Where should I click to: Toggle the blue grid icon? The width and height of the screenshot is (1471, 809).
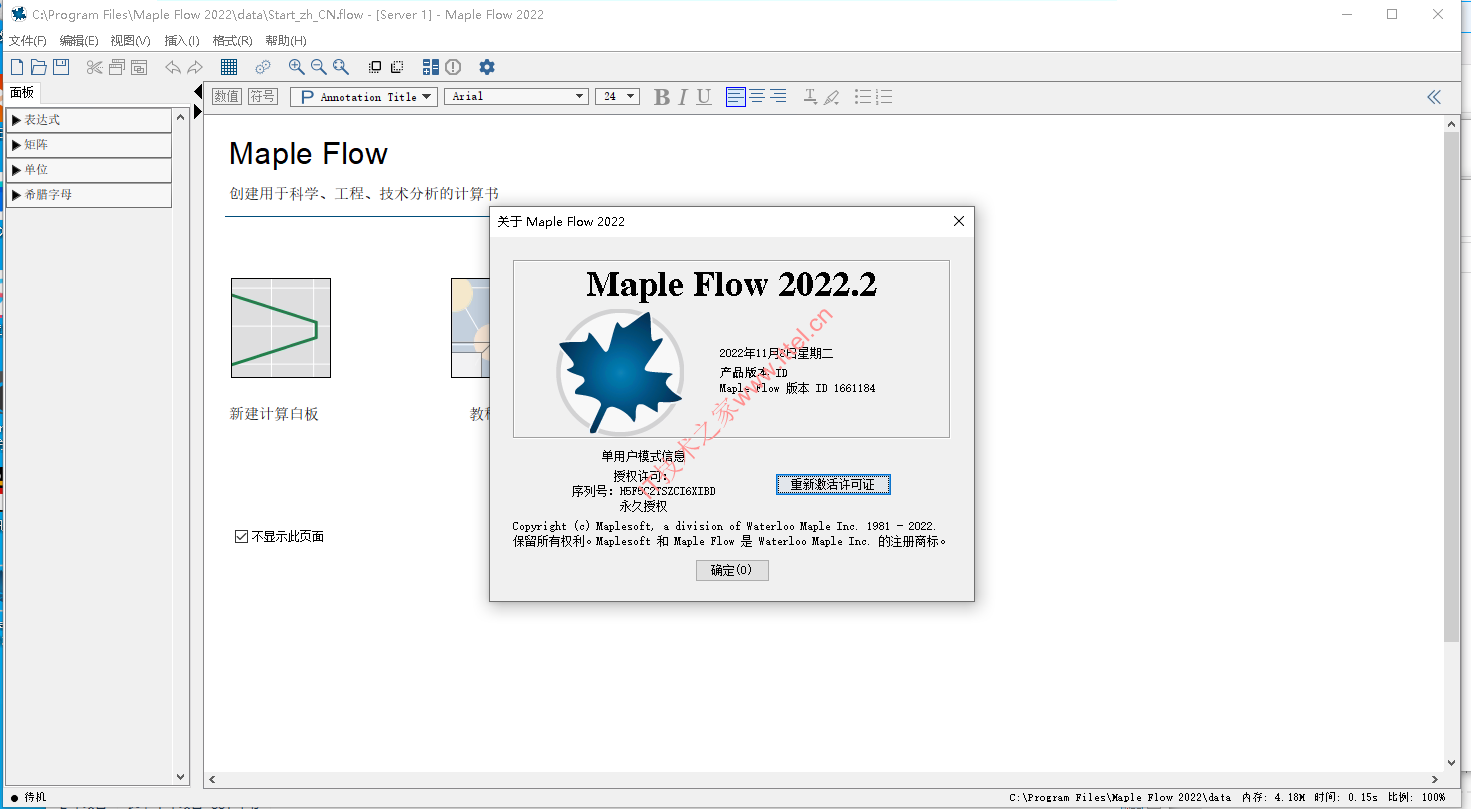pyautogui.click(x=229, y=67)
